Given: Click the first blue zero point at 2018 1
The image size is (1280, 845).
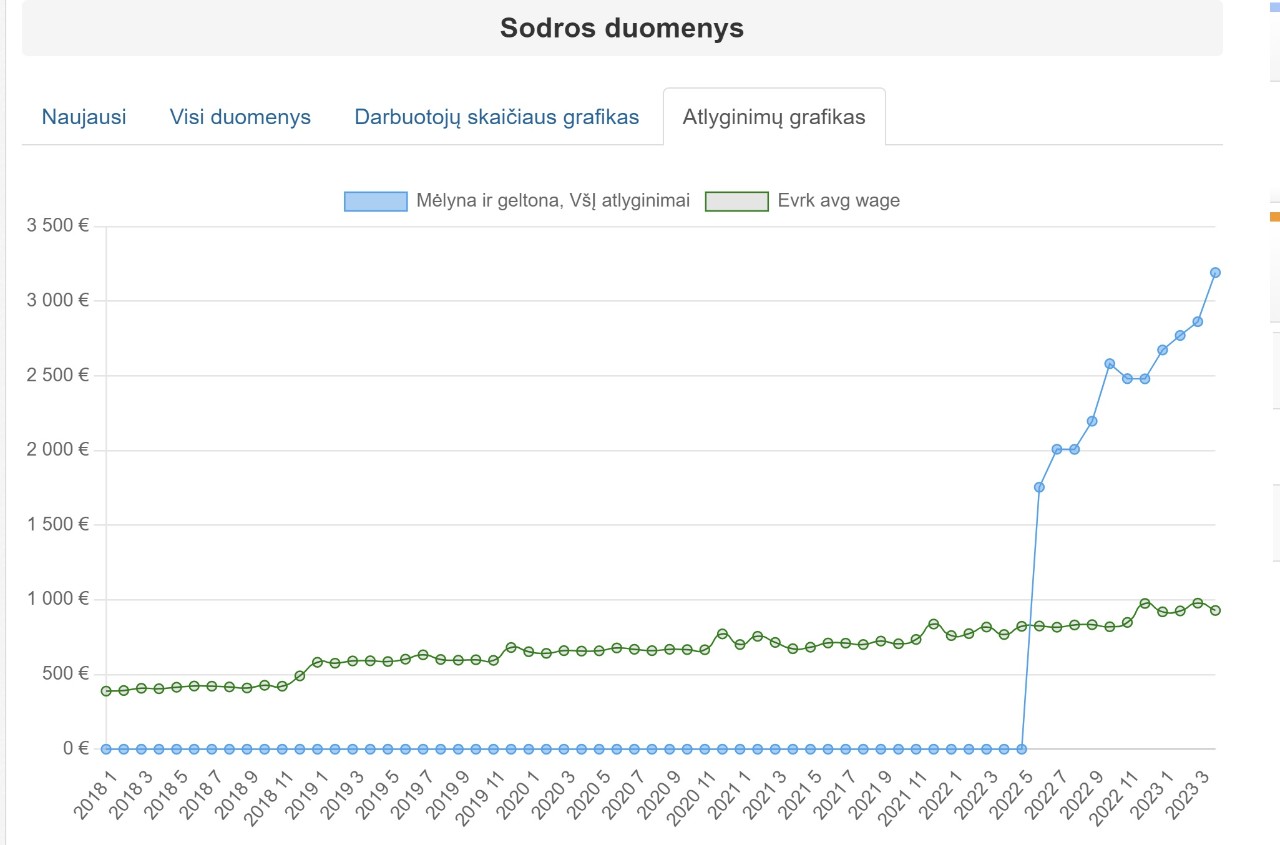Looking at the screenshot, I should coord(106,748).
